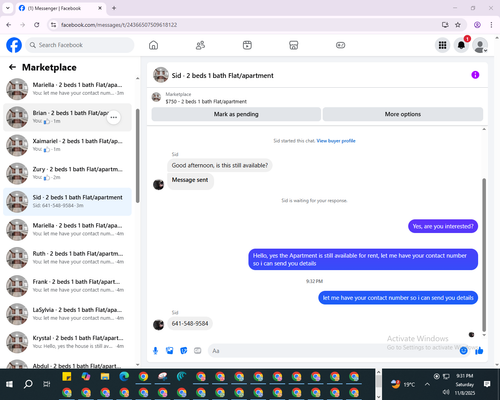
Task: Click the back arrow beside Marketplace heading
Action: point(12,67)
